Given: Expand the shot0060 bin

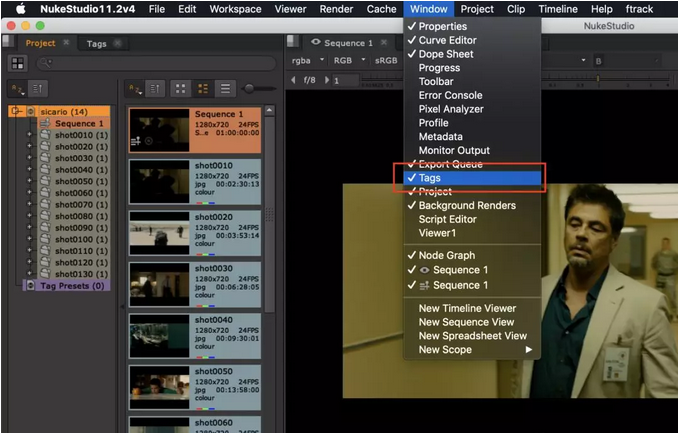Looking at the screenshot, I should point(29,192).
